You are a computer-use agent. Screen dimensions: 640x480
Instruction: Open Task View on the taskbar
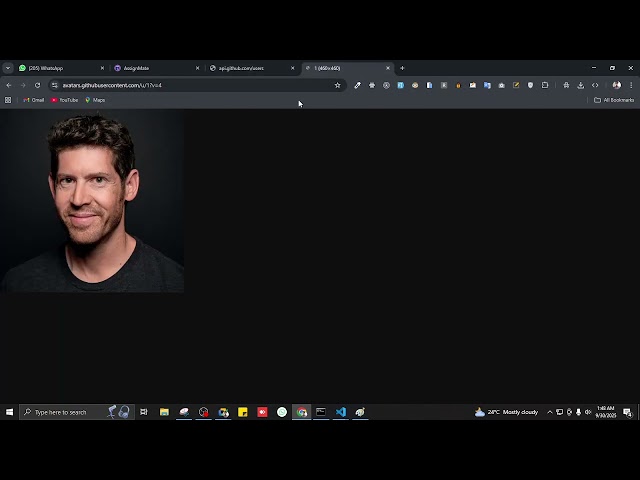[144, 412]
